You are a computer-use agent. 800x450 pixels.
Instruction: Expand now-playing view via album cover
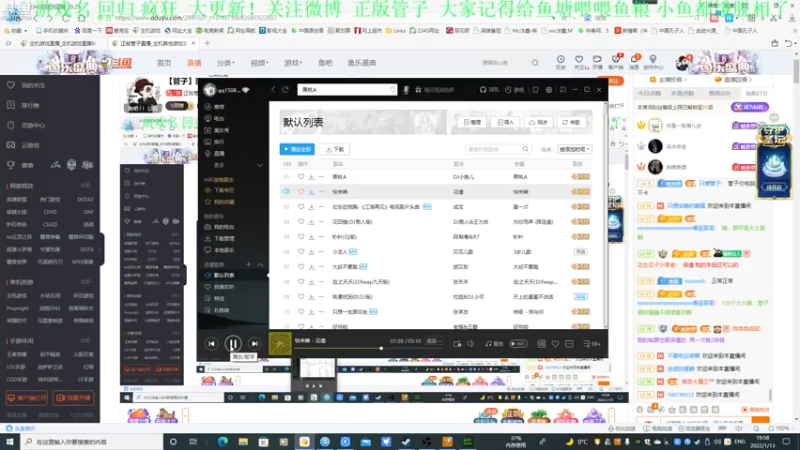point(280,344)
